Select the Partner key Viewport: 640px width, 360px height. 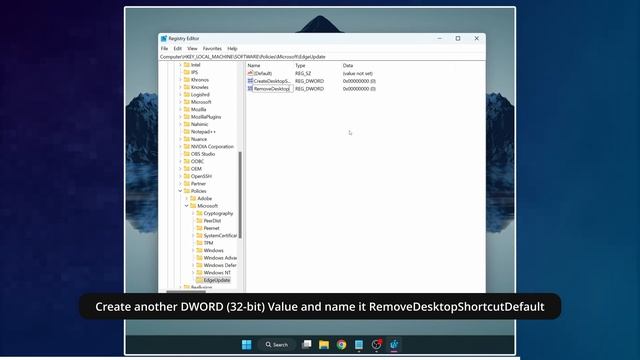[198, 184]
